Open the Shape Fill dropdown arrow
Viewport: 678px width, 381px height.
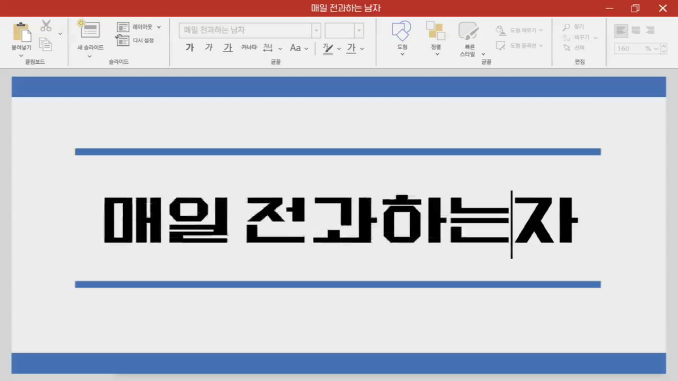coord(540,30)
